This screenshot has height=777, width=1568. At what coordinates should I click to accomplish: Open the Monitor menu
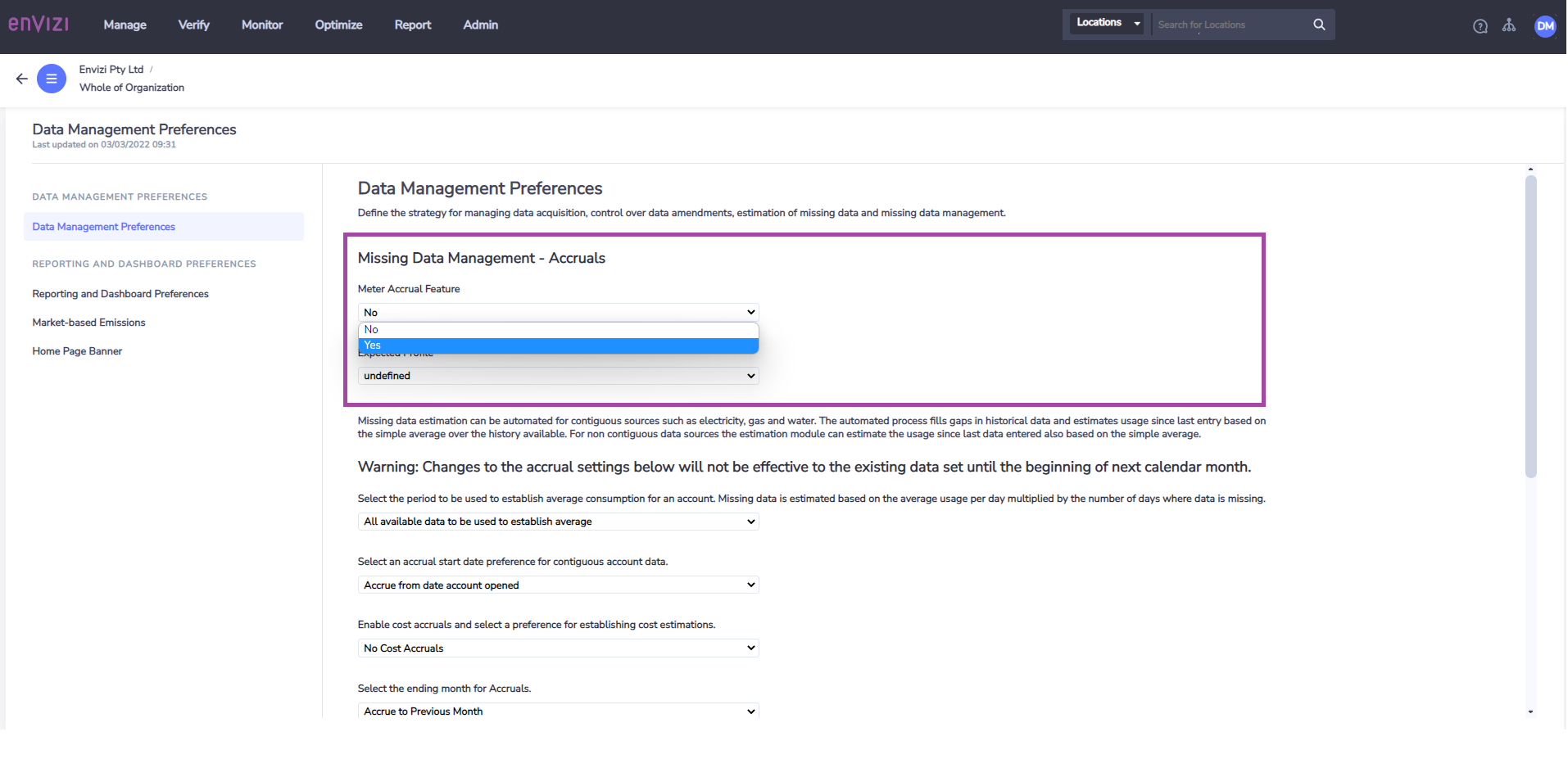click(x=262, y=25)
